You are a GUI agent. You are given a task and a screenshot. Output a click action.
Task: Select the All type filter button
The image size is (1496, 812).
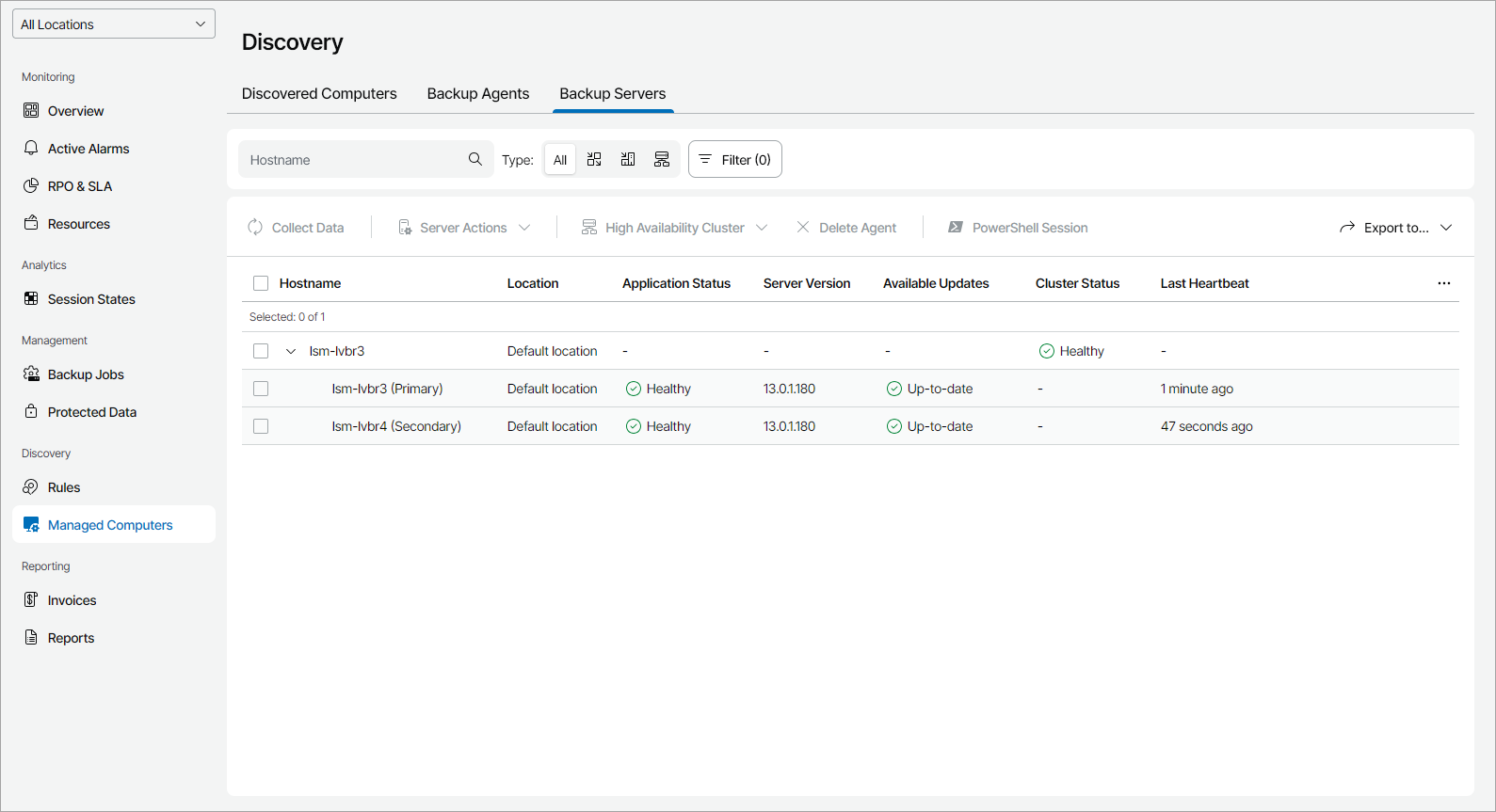point(560,159)
